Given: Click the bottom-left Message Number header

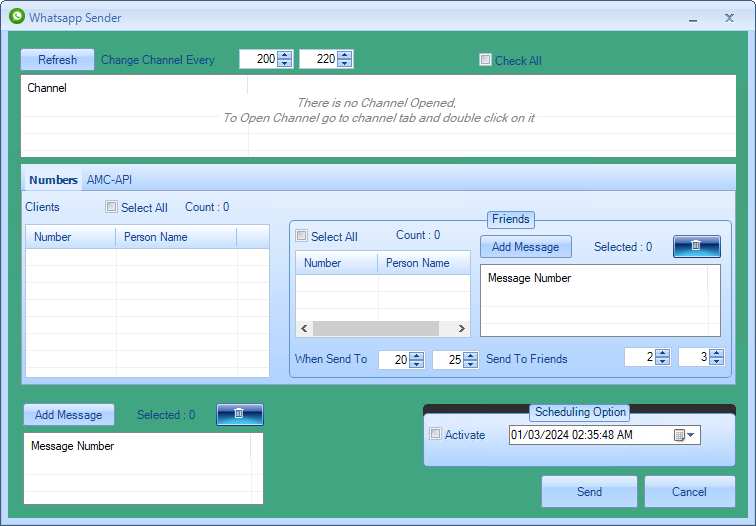Looking at the screenshot, I should (x=137, y=446).
